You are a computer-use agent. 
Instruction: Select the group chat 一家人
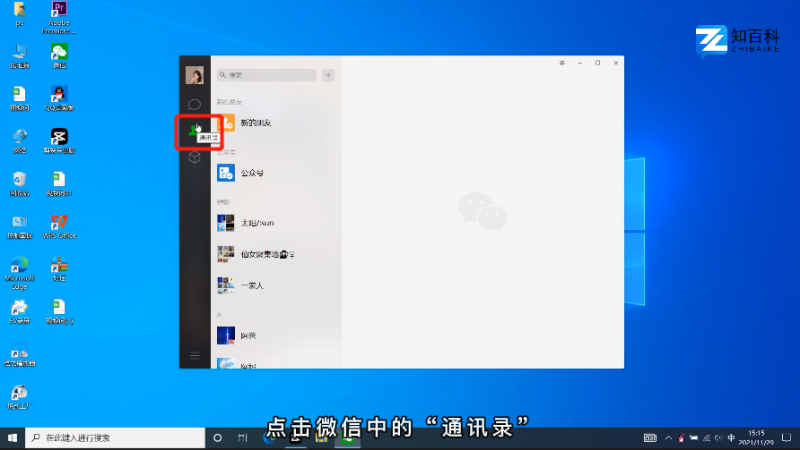point(276,285)
